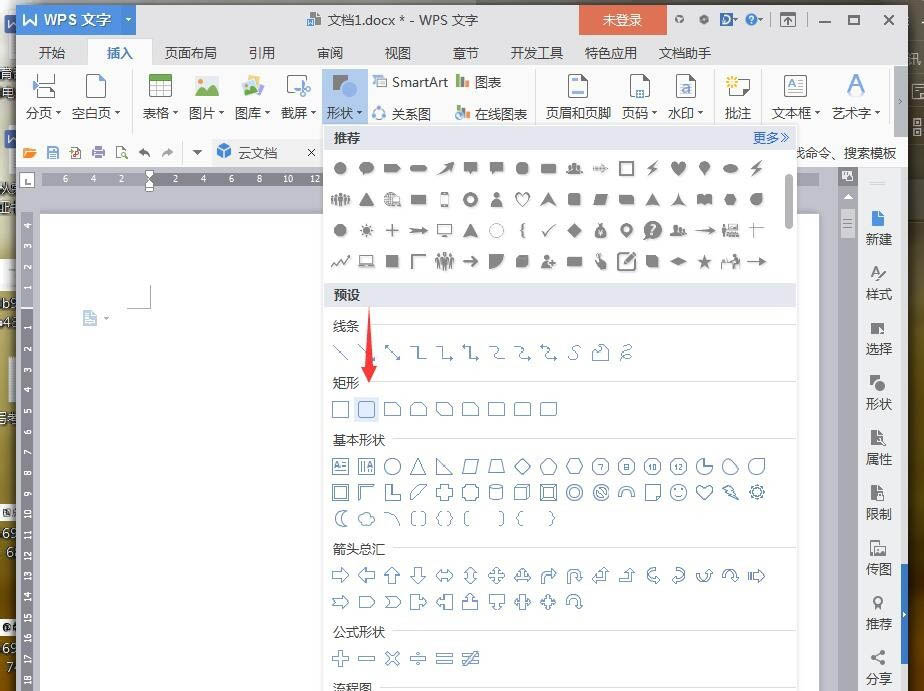The width and height of the screenshot is (924, 691).
Task: Switch to the 开始 tab
Action: pos(52,53)
